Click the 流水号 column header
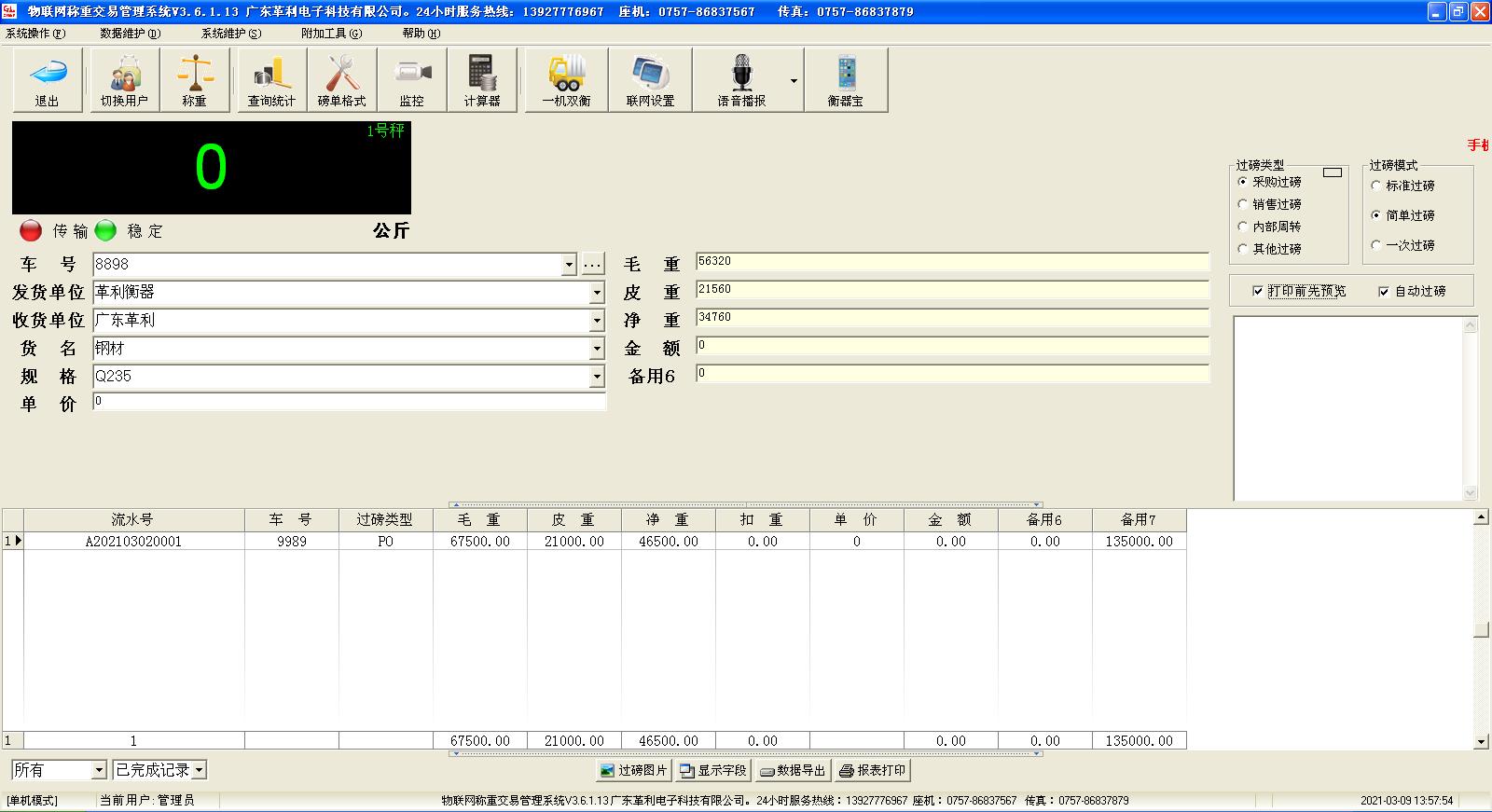Screen dimensions: 1492x812 point(133,519)
